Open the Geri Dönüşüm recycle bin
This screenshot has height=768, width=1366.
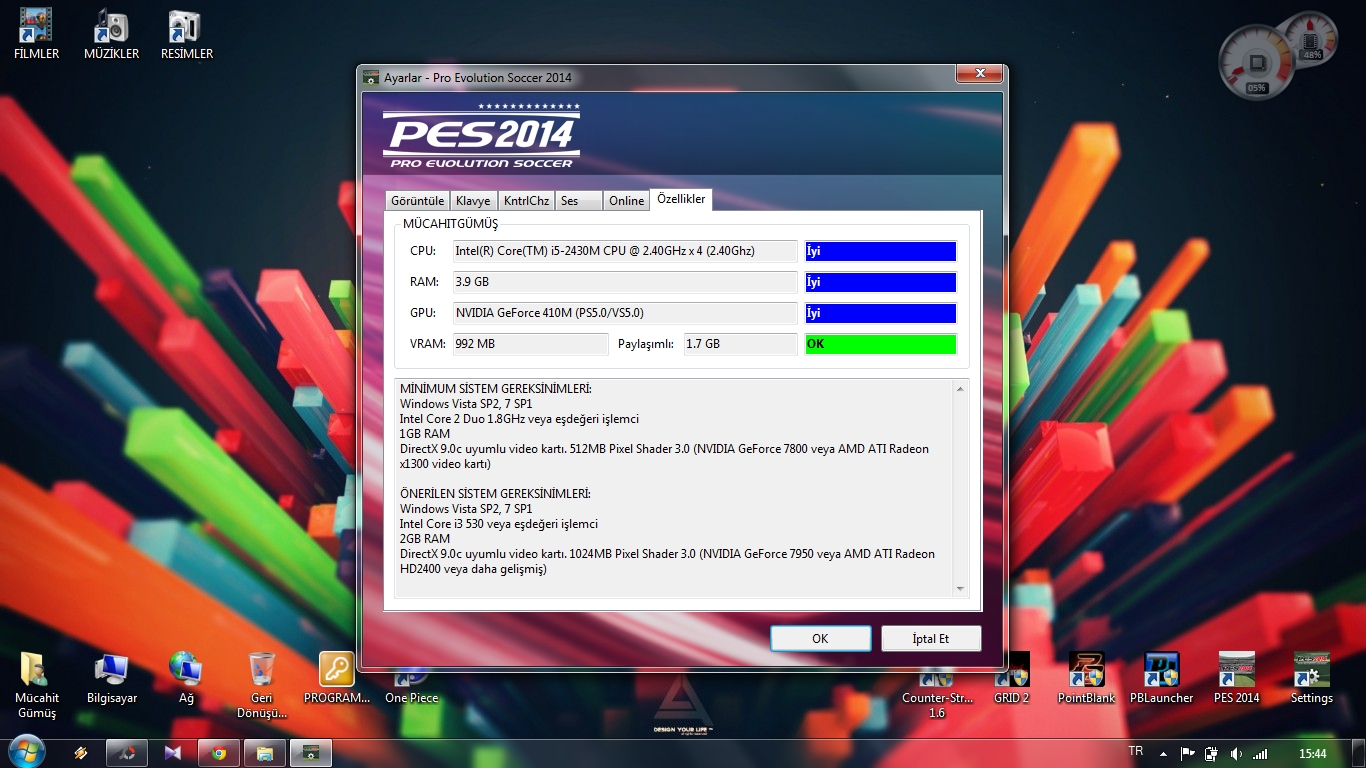[262, 685]
